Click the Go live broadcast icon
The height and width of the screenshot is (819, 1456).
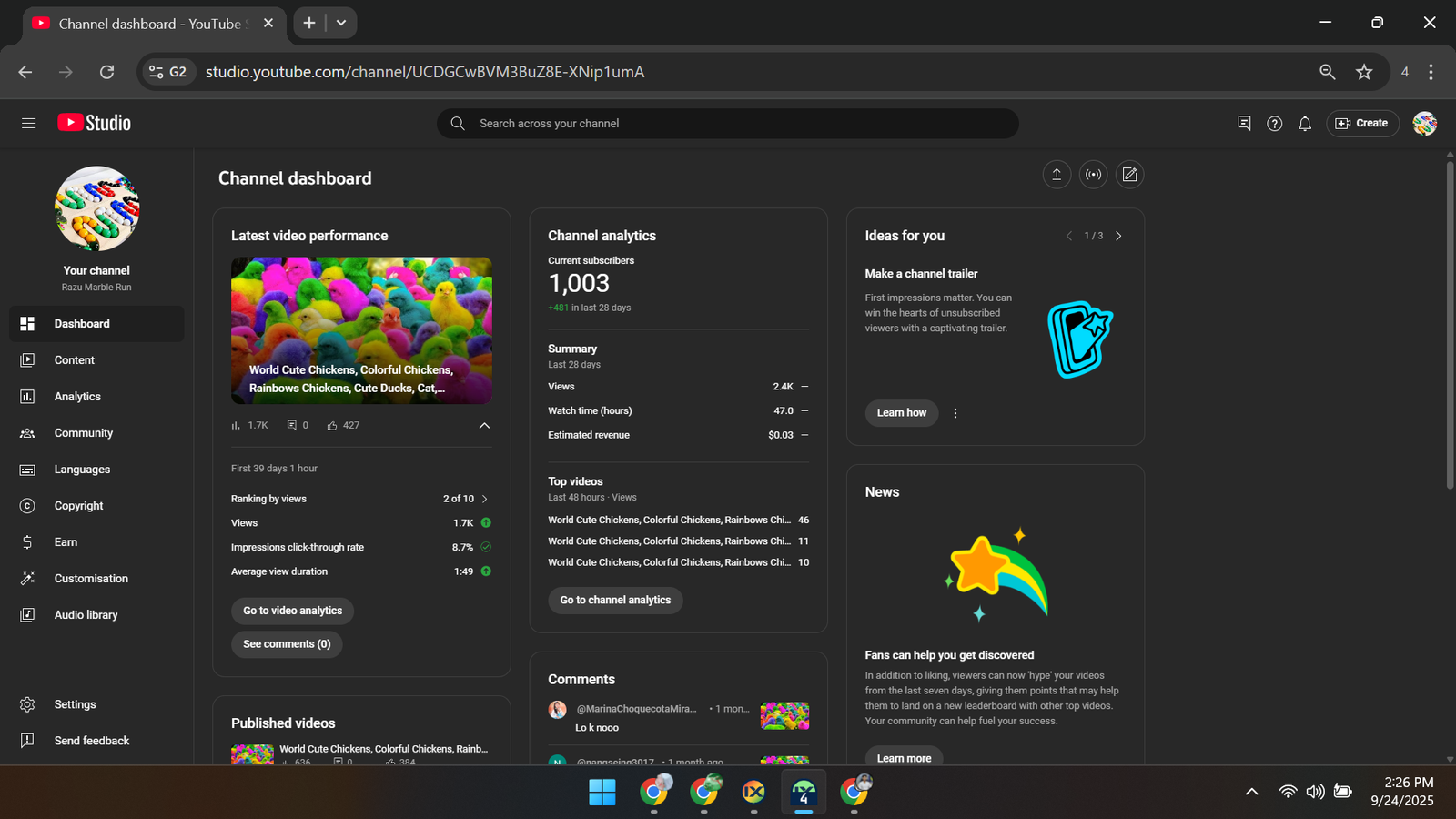1093,175
